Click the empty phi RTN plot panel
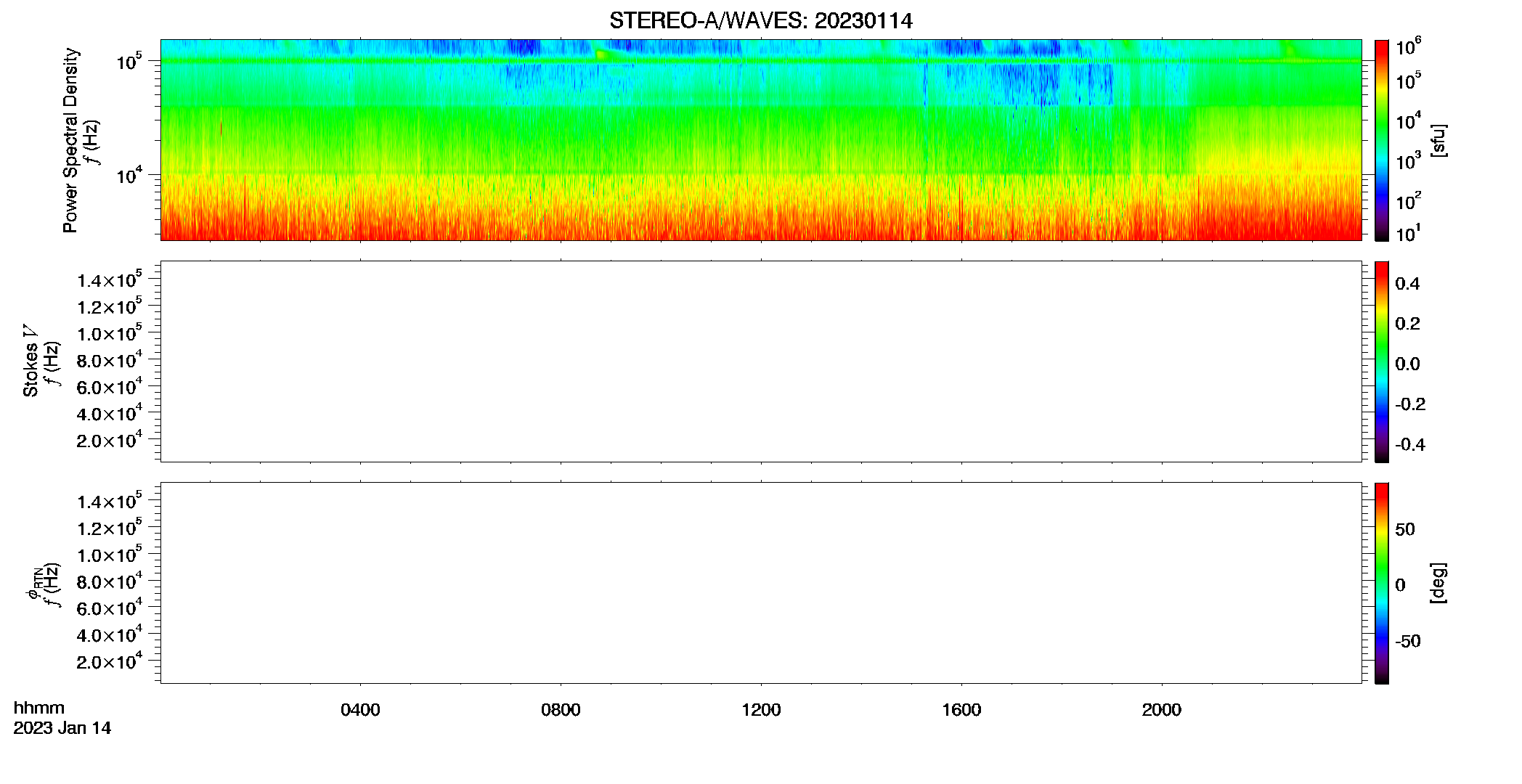The width and height of the screenshot is (1522, 784). click(761, 582)
